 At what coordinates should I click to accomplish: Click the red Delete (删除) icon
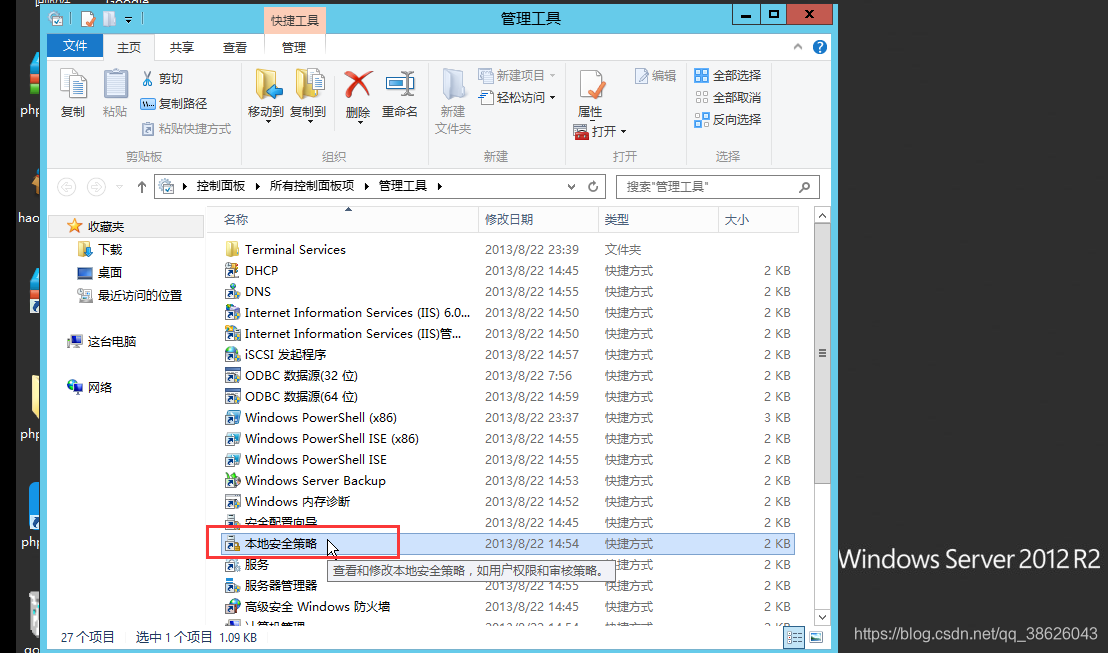click(x=358, y=85)
